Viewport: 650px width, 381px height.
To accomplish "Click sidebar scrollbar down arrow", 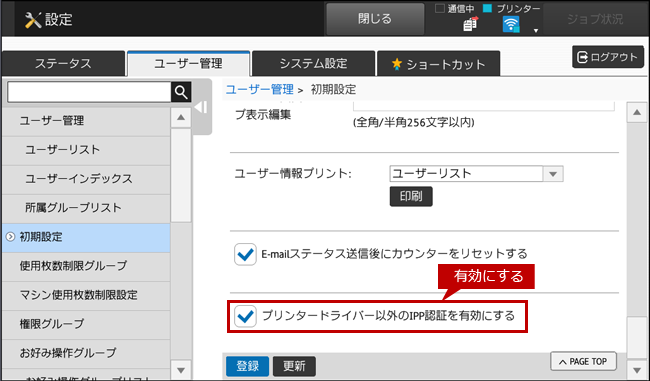I will pos(181,370).
